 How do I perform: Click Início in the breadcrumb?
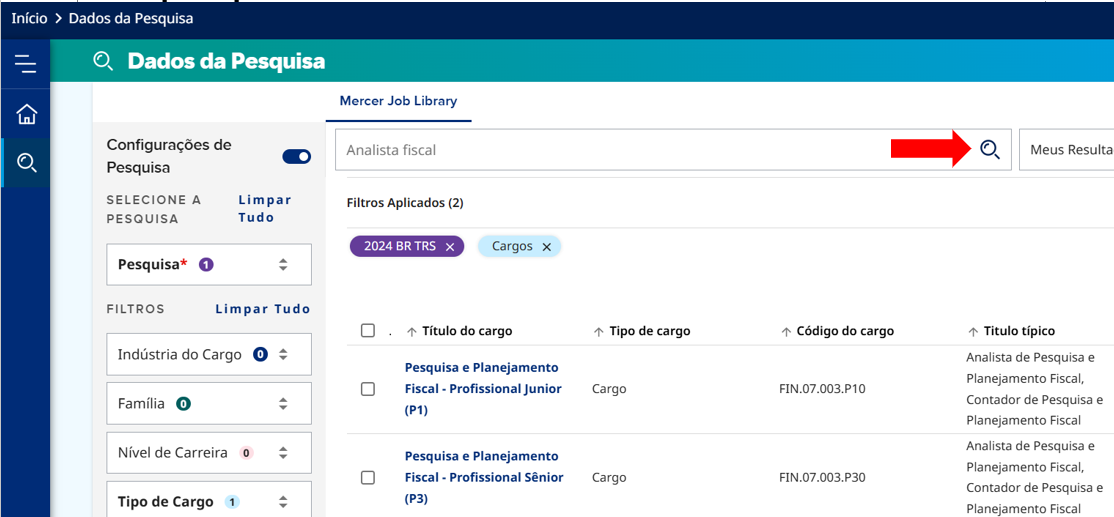(x=29, y=18)
